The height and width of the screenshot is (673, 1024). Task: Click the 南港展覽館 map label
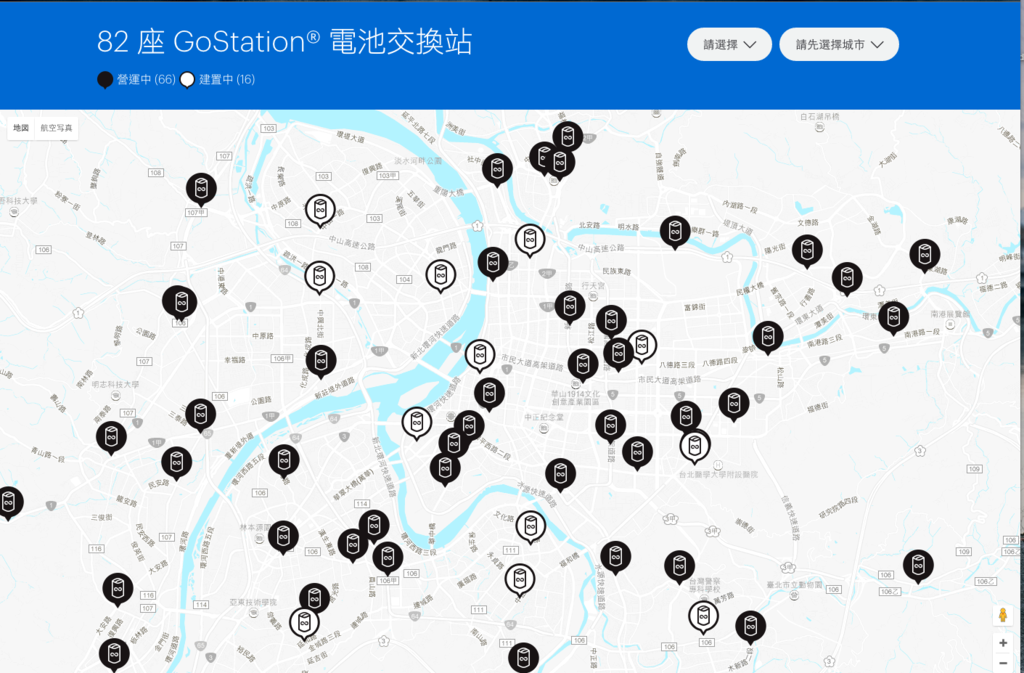click(950, 314)
